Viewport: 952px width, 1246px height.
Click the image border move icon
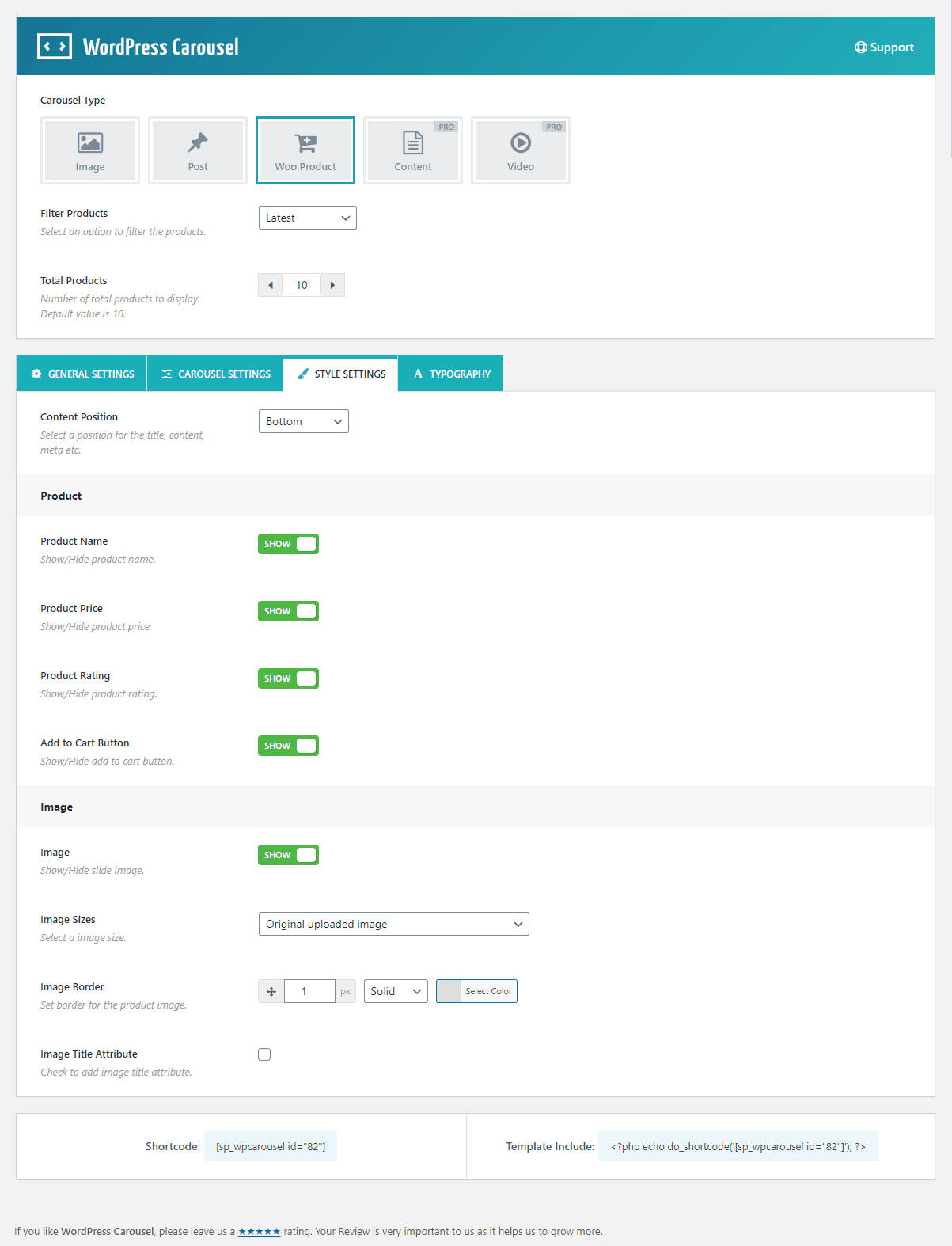[271, 991]
